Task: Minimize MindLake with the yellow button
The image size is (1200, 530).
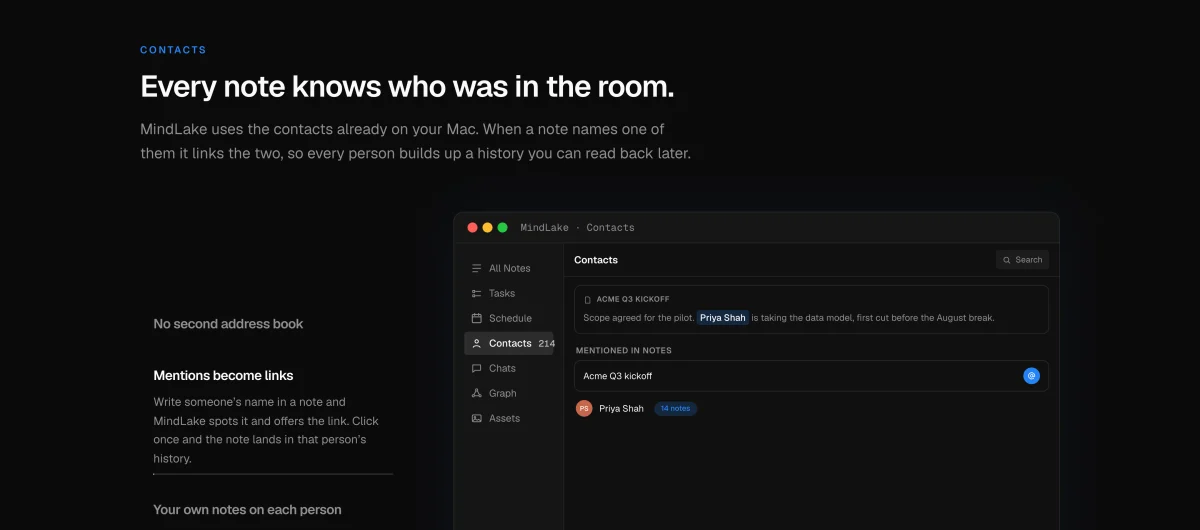Action: [x=487, y=228]
